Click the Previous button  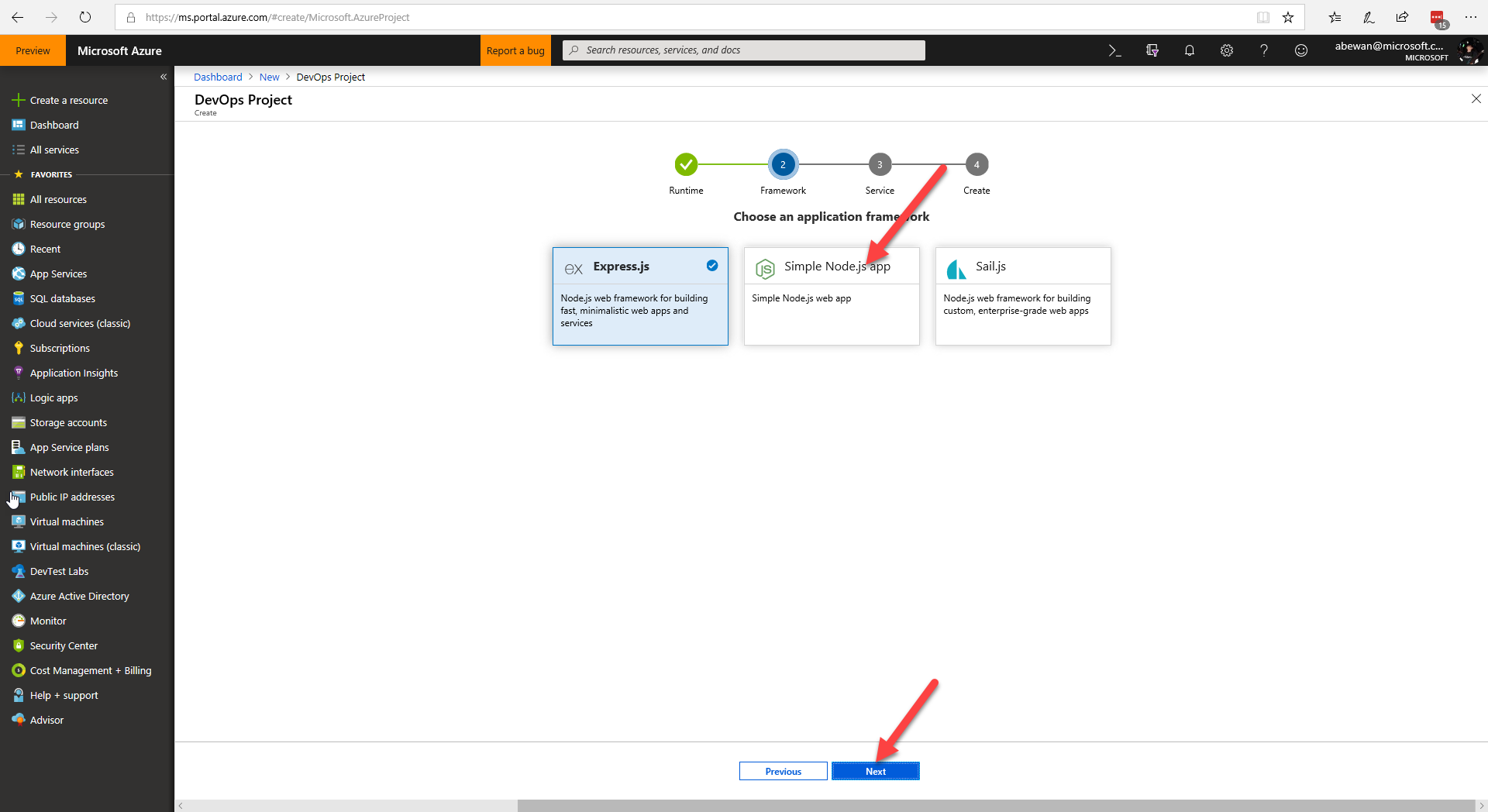click(x=784, y=771)
